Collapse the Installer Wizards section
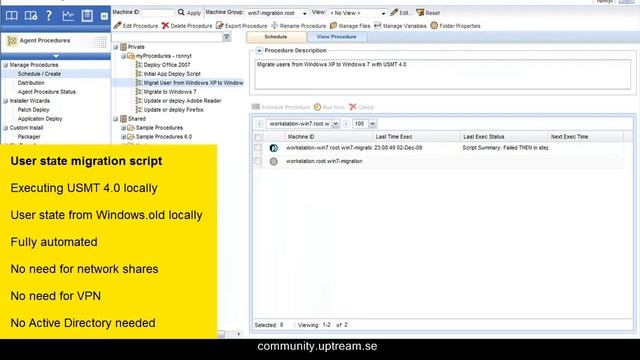Image resolution: width=640 pixels, height=360 pixels. click(5, 101)
